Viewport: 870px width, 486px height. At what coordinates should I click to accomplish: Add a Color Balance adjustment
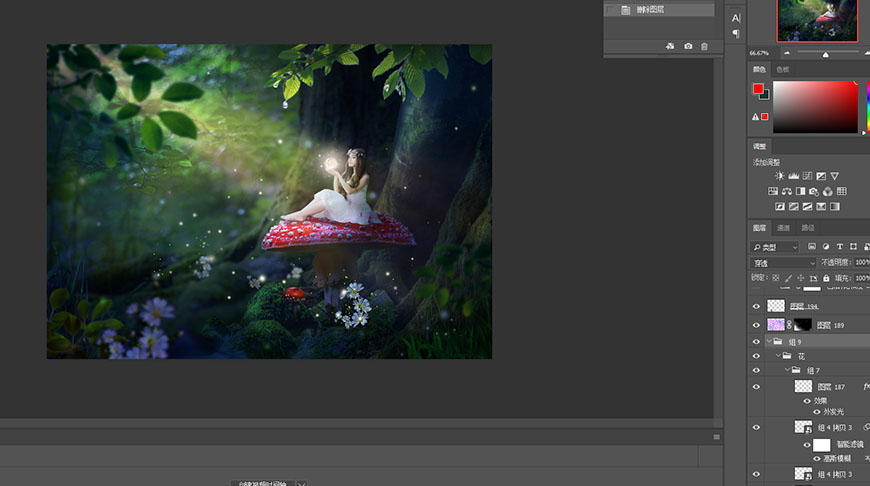click(787, 191)
